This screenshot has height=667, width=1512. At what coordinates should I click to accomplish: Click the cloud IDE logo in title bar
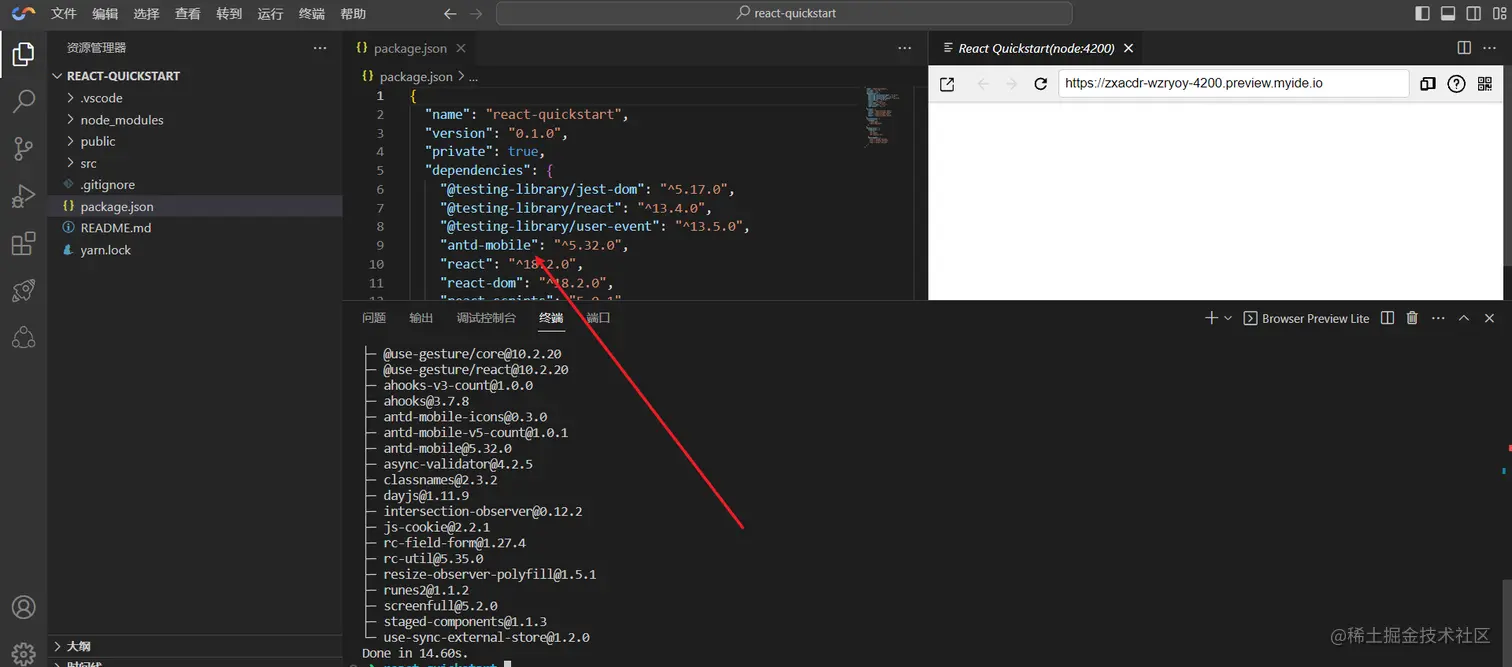(24, 14)
